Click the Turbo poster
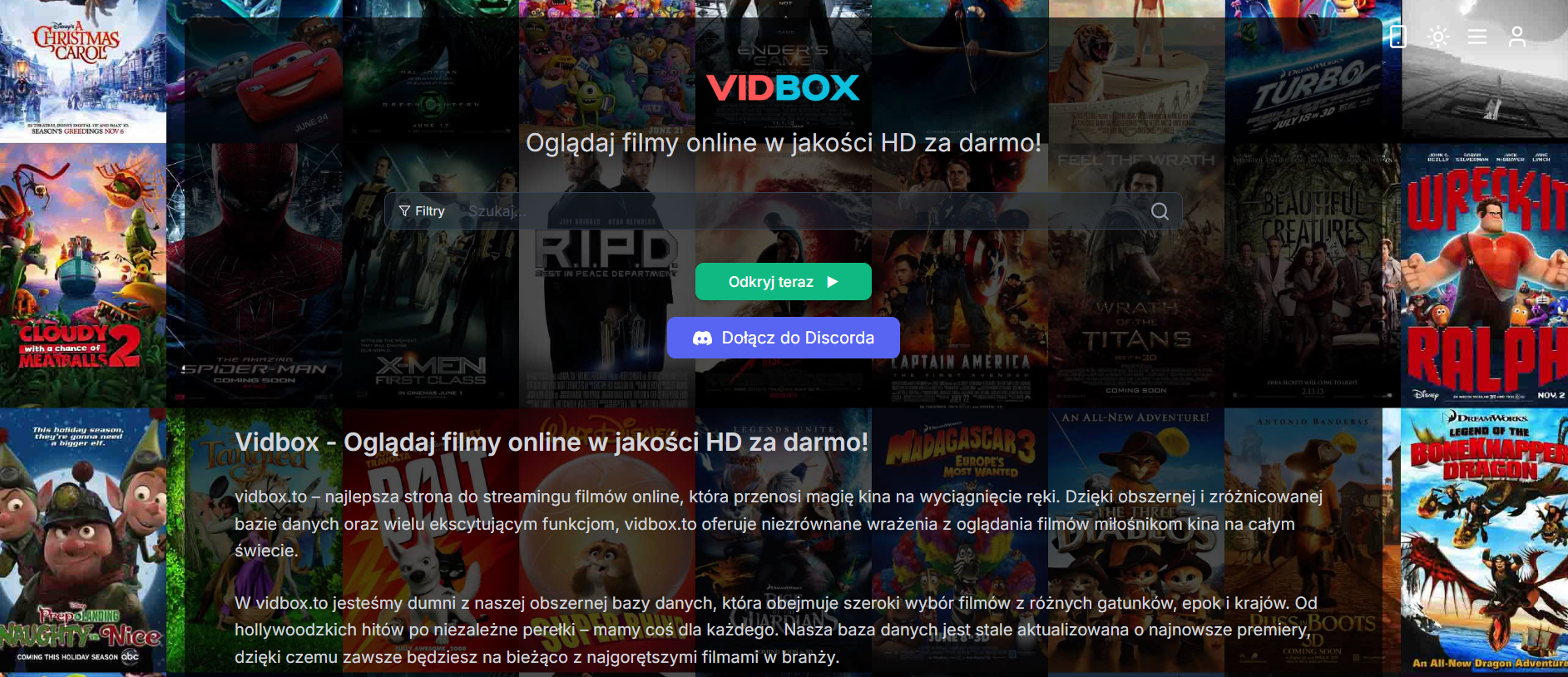Image resolution: width=1568 pixels, height=677 pixels. coord(1313,71)
